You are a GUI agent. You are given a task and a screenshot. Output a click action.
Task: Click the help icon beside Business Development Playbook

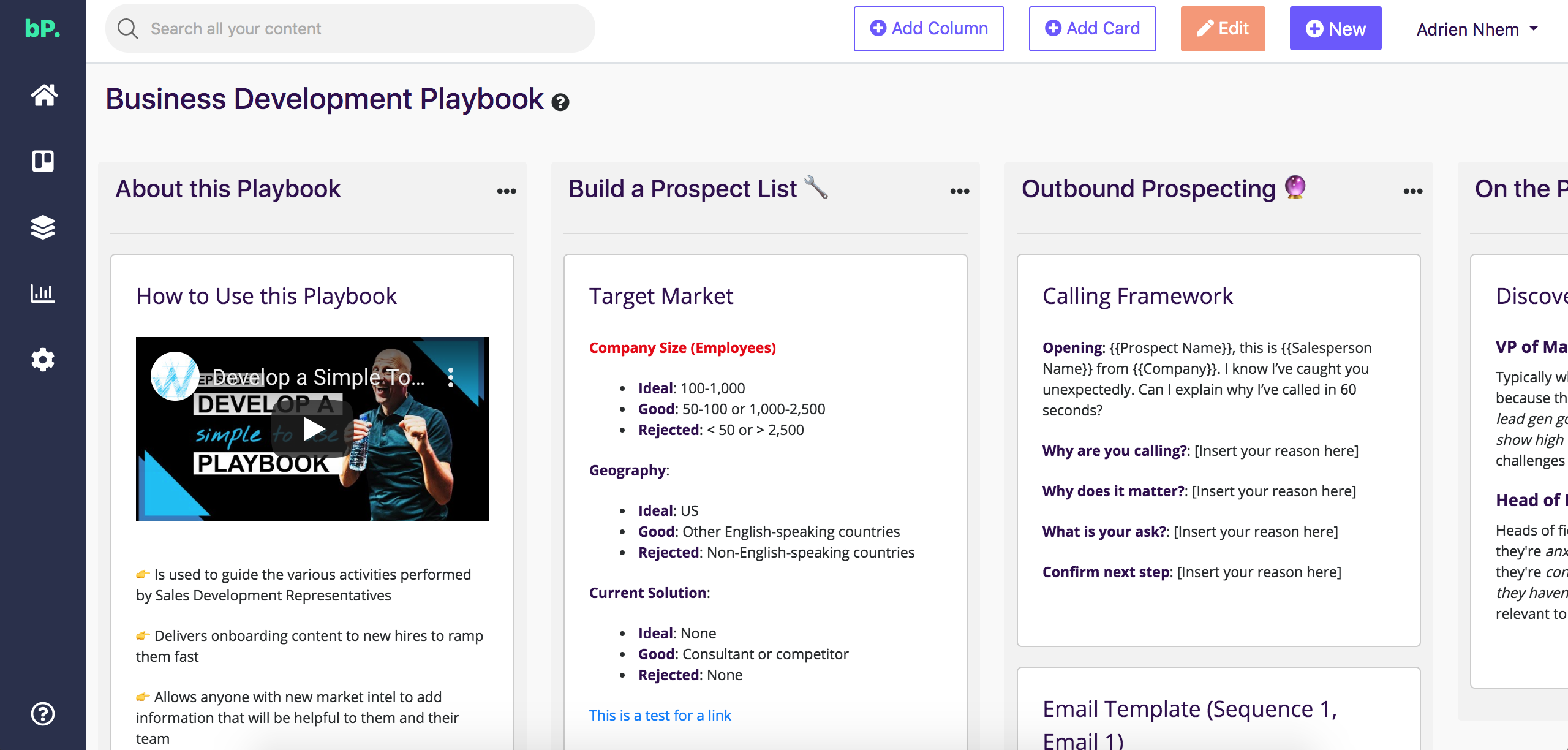[559, 102]
